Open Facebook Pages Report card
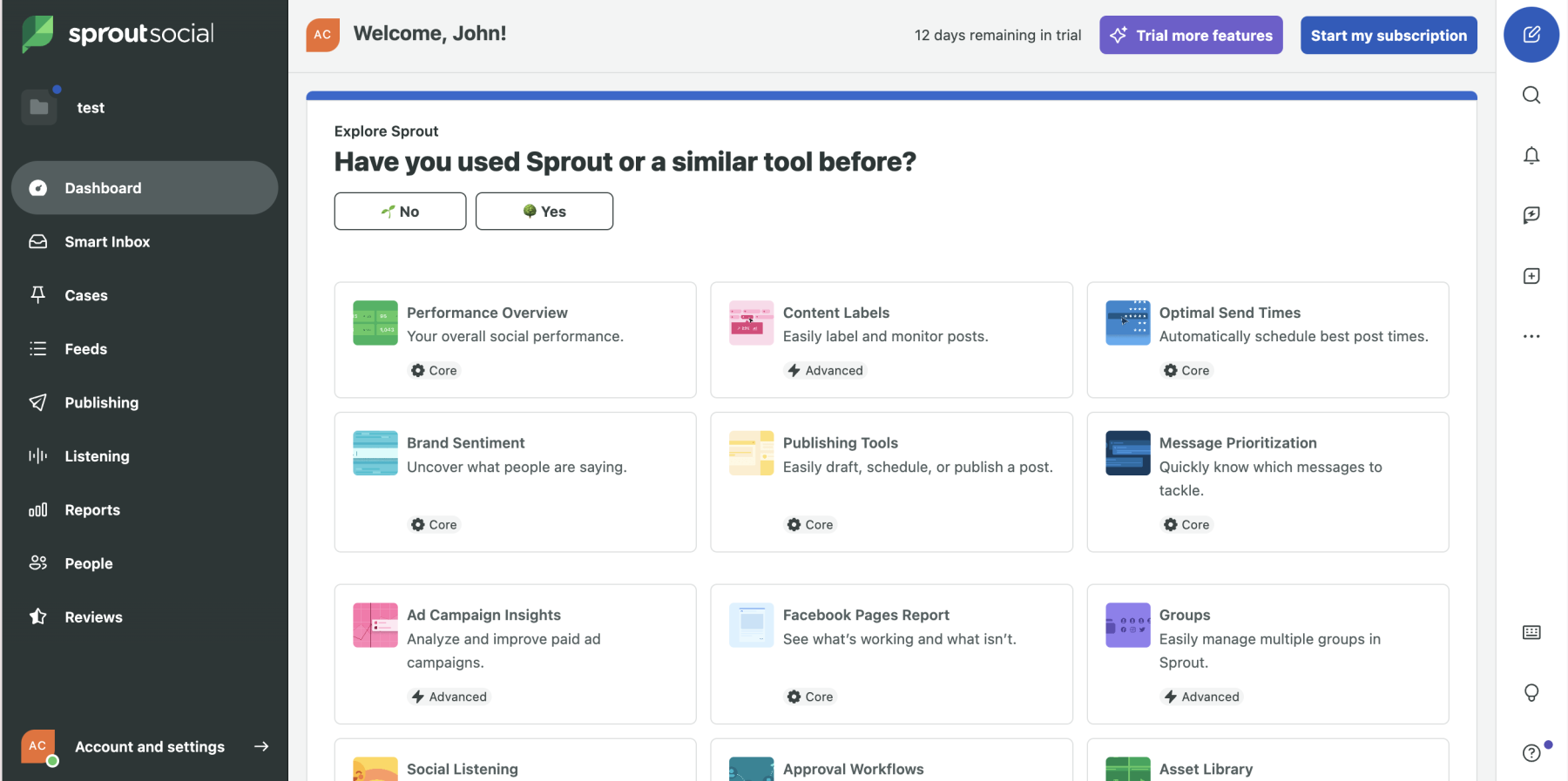Viewport: 1568px width, 781px height. coord(891,654)
